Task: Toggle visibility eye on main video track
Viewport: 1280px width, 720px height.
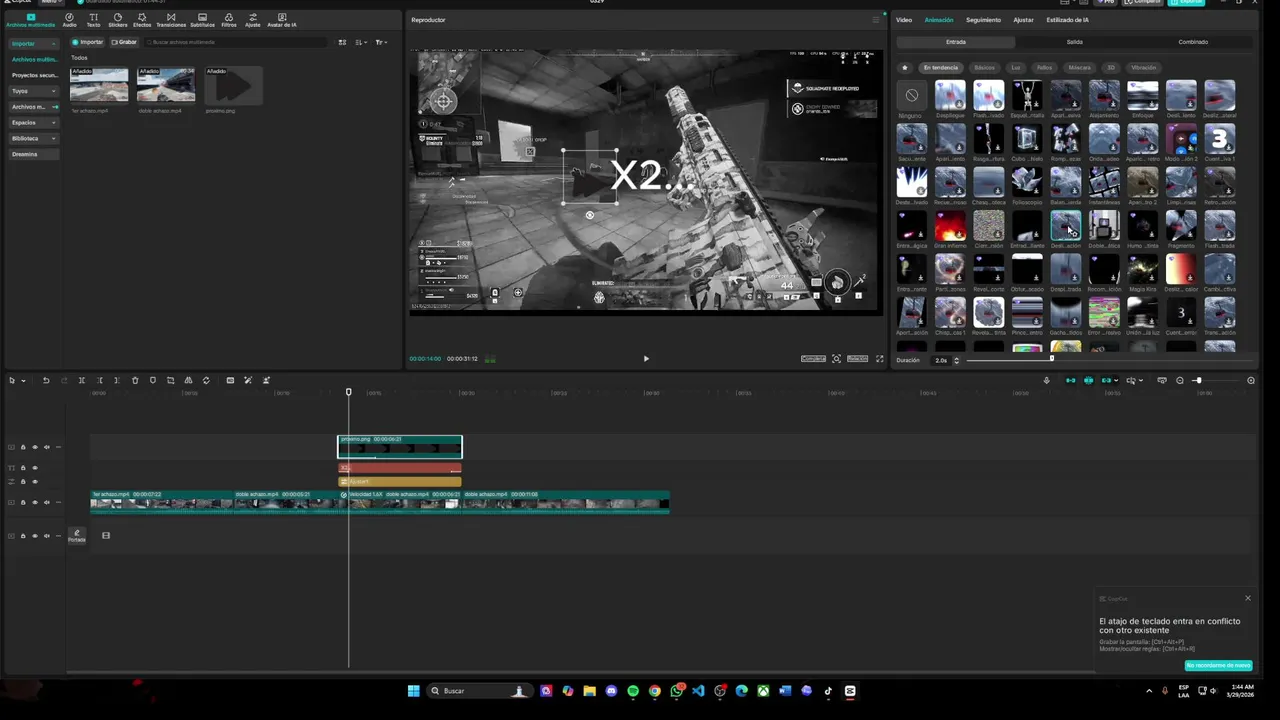Action: point(35,502)
